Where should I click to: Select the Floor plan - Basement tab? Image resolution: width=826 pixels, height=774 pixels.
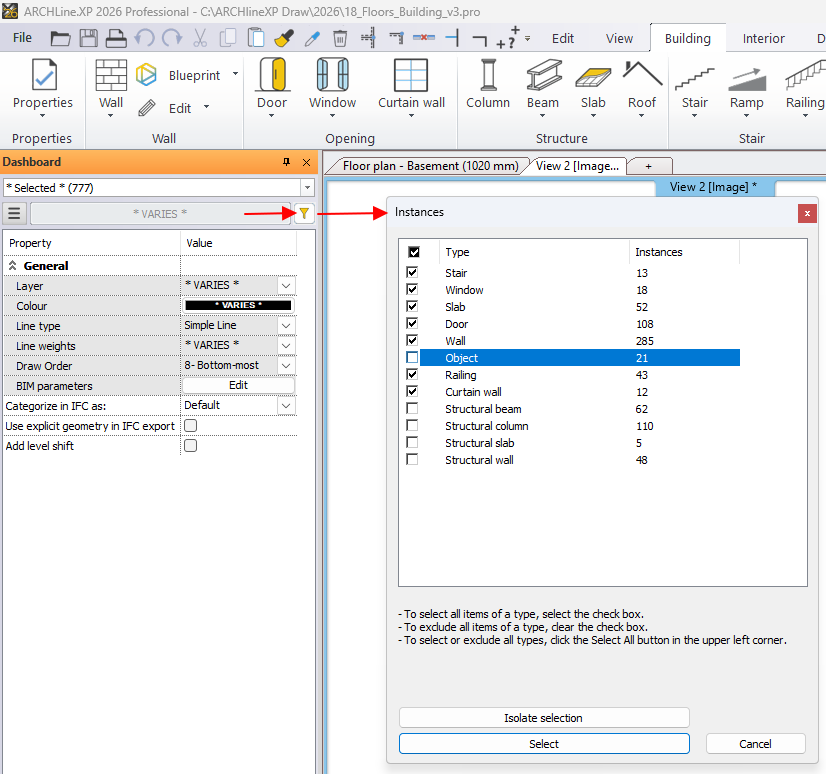[430, 166]
